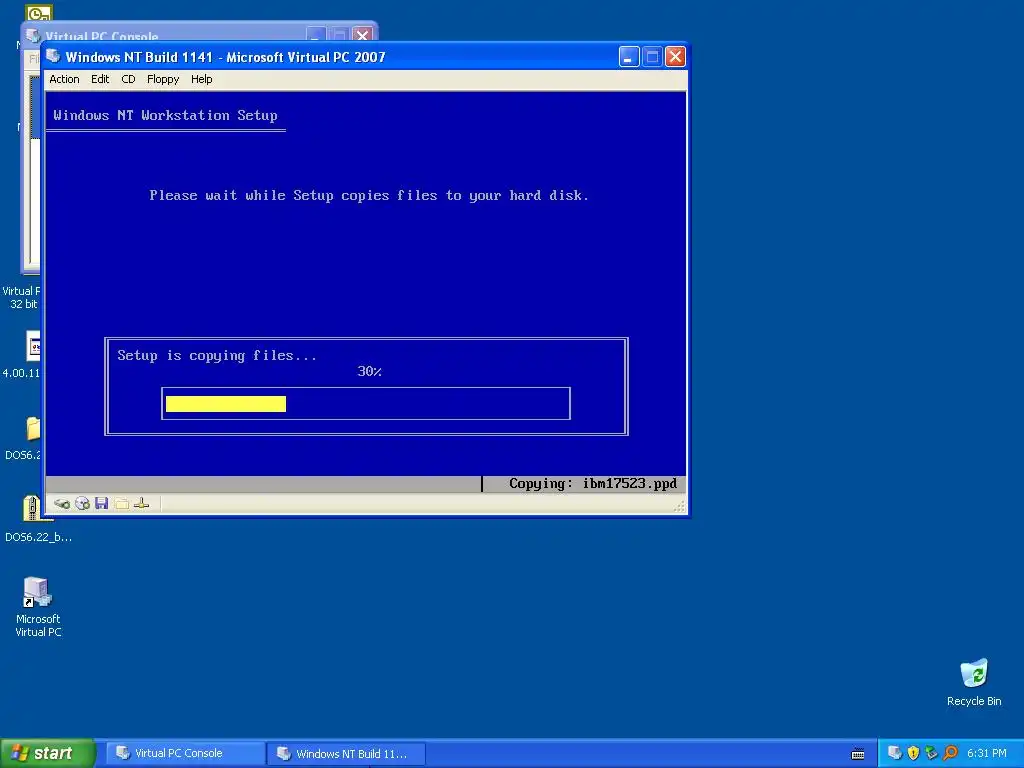Viewport: 1024px width, 768px height.
Task: Open the Edit menu
Action: pos(100,79)
